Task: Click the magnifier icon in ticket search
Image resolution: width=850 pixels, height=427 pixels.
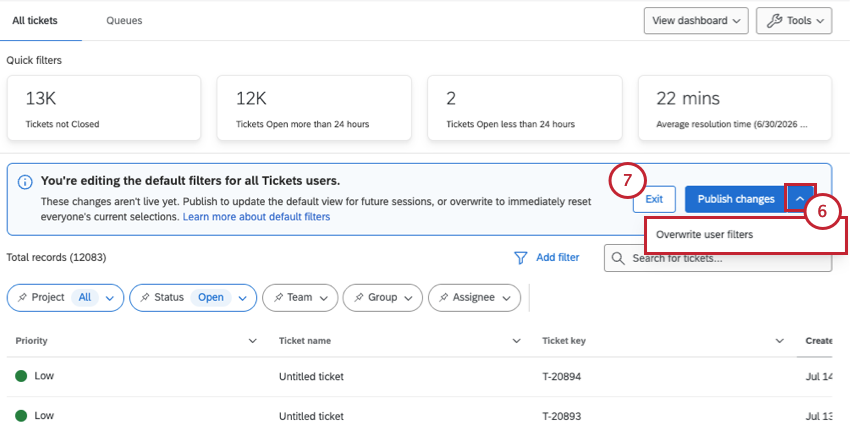Action: click(x=618, y=258)
